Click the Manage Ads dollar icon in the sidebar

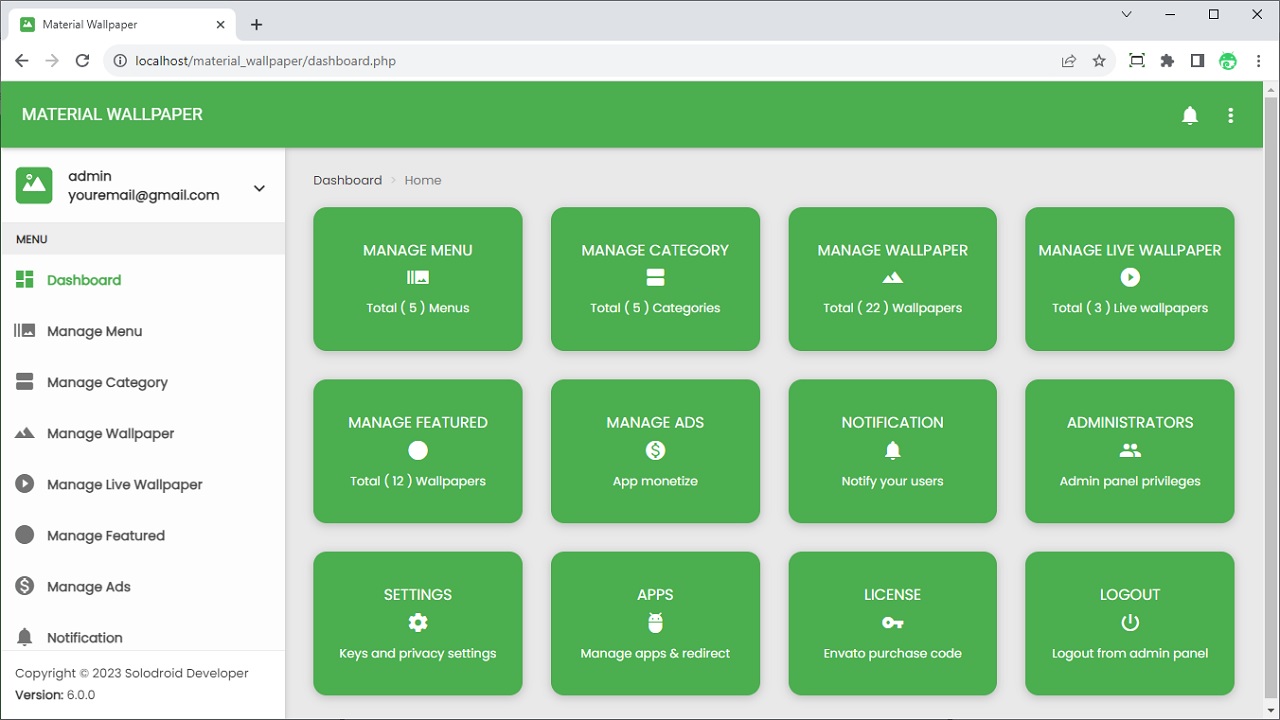coord(25,586)
